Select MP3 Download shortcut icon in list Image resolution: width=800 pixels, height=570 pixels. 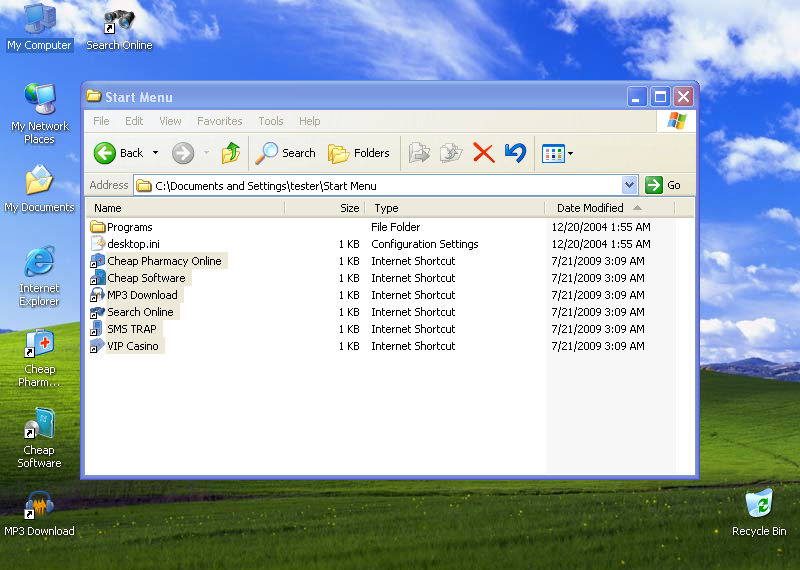(97, 295)
